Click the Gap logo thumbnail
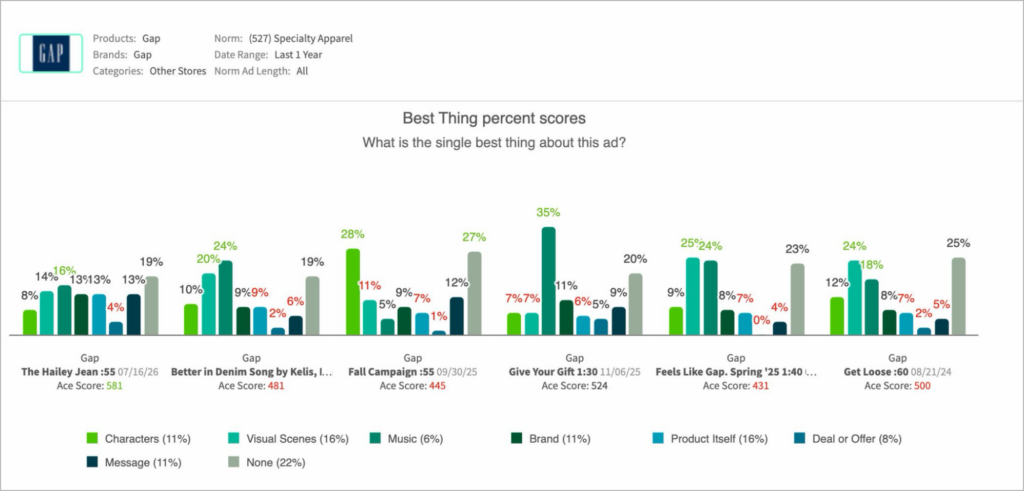The width and height of the screenshot is (1024, 491). [x=51, y=53]
